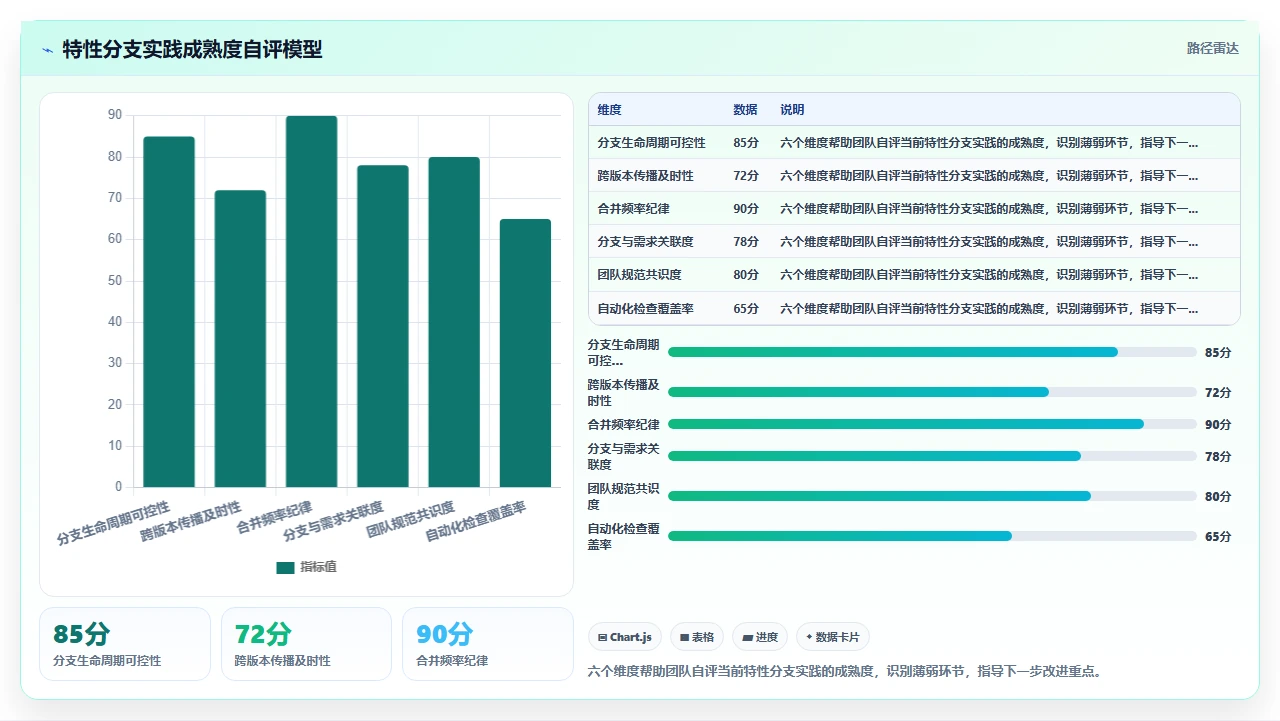Select the 表格 tag chip
The width and height of the screenshot is (1280, 721).
(697, 637)
